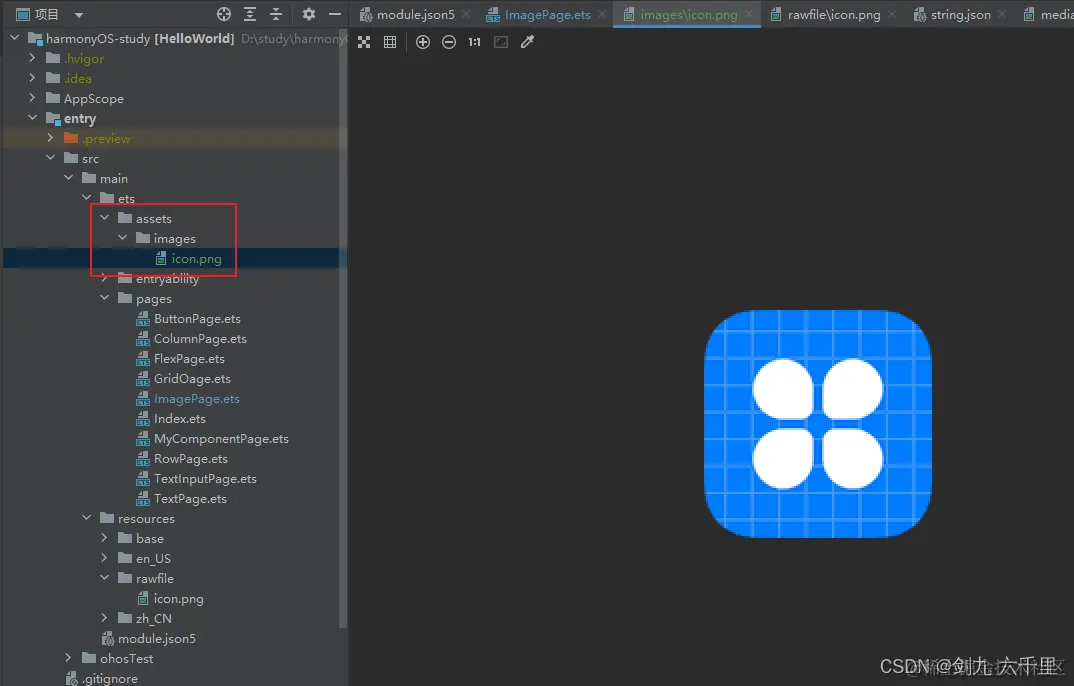This screenshot has width=1074, height=686.
Task: Switch to the string.json tab
Action: click(953, 14)
